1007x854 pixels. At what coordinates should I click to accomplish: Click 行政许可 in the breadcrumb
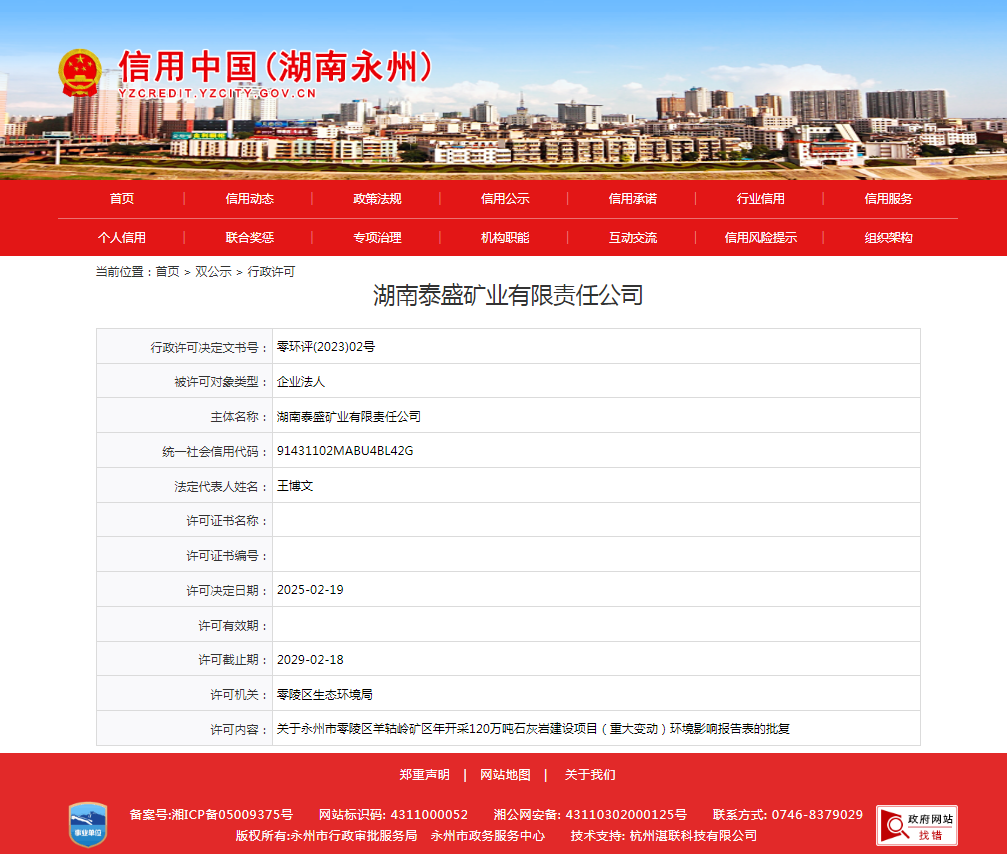click(271, 272)
